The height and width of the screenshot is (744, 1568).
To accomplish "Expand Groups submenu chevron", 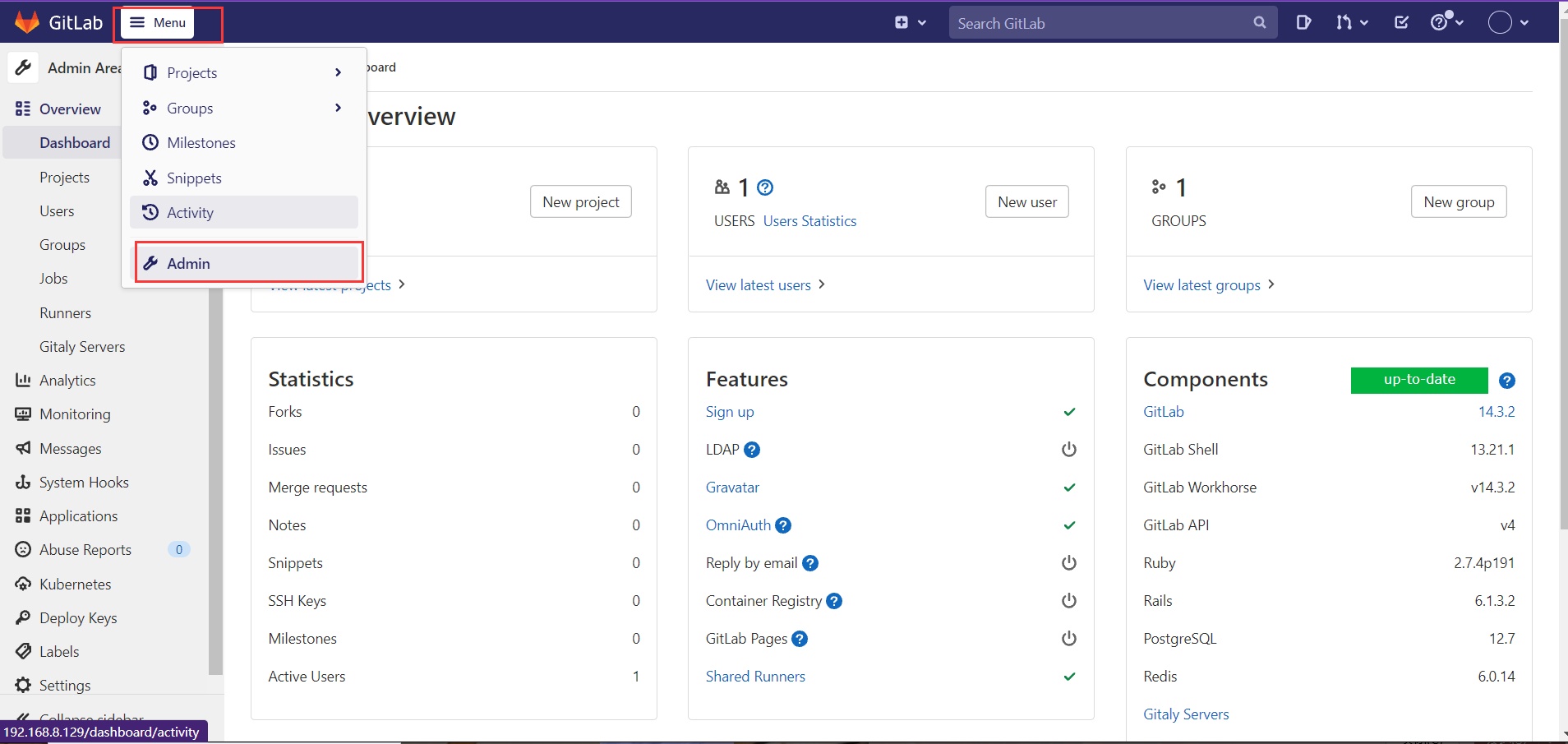I will click(338, 108).
